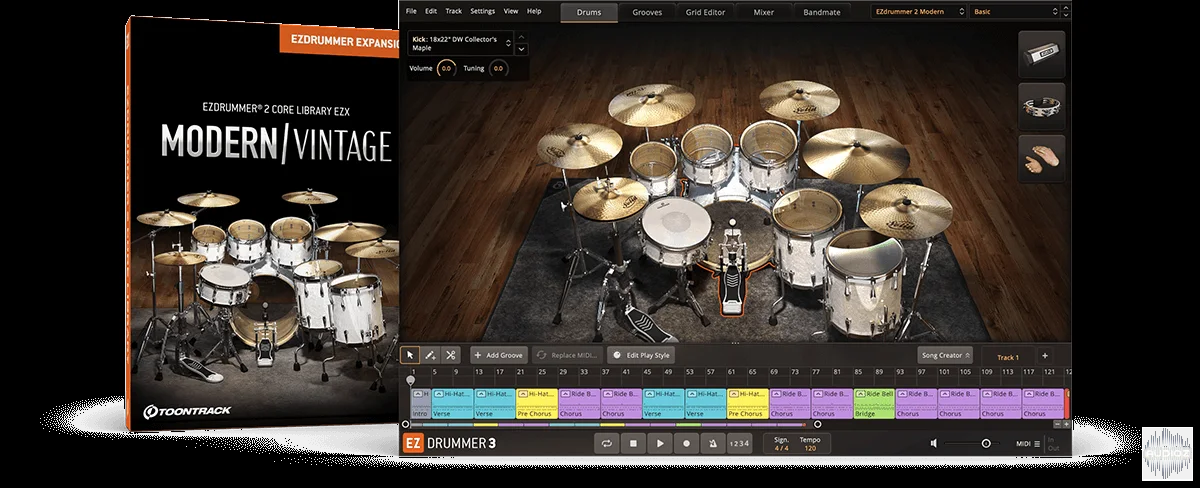Toggle loop playback mode
Image resolution: width=1200 pixels, height=488 pixels.
[x=606, y=443]
